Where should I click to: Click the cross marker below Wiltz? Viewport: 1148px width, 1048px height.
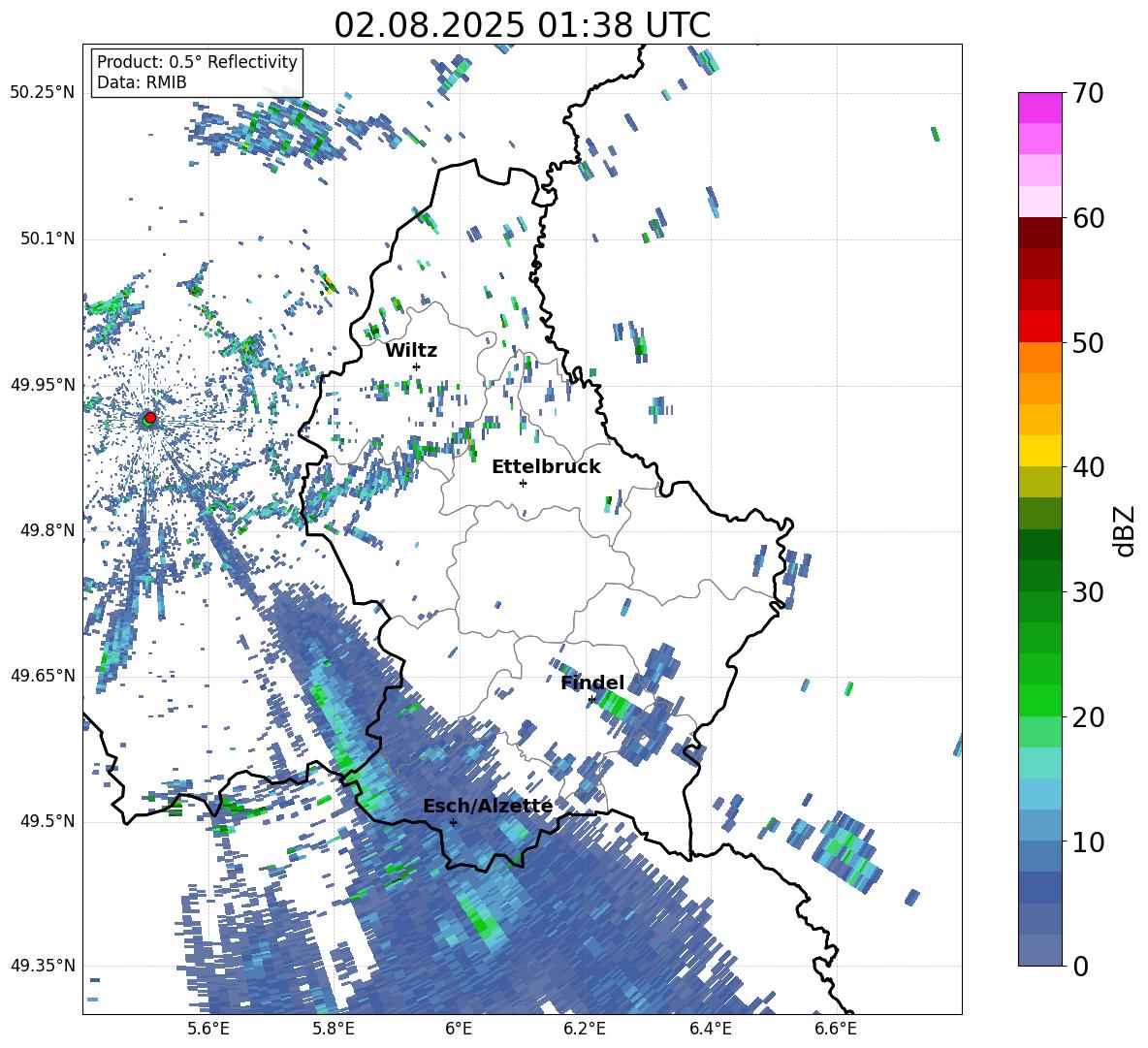(417, 366)
